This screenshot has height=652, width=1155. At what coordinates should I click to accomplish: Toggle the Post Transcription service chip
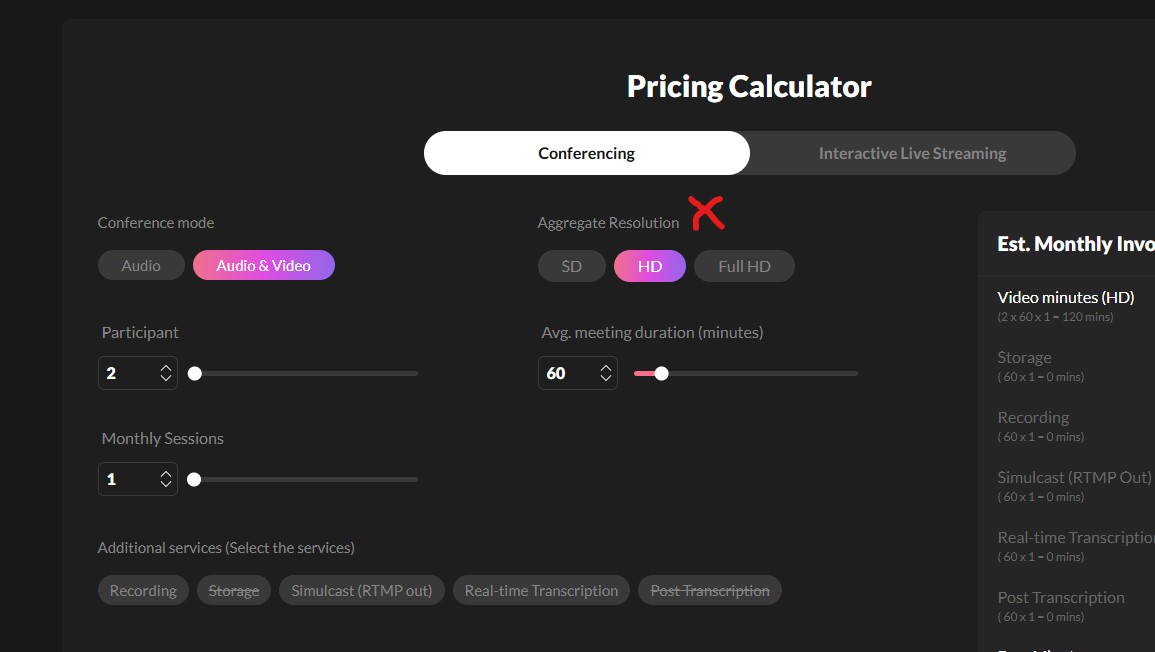click(710, 590)
